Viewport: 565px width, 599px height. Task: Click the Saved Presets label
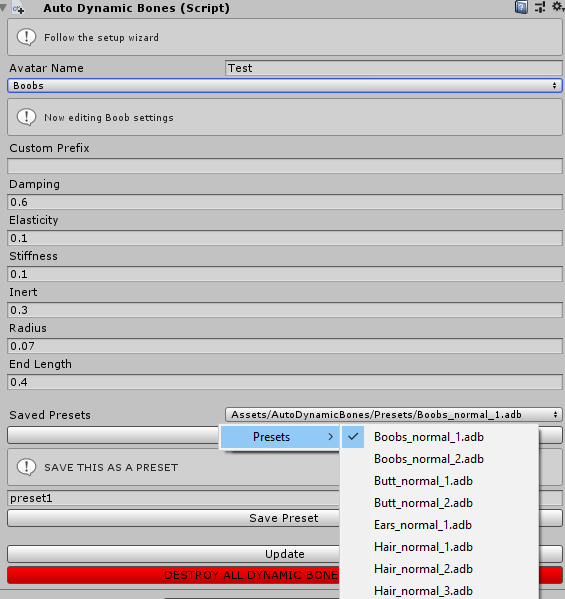[x=50, y=415]
